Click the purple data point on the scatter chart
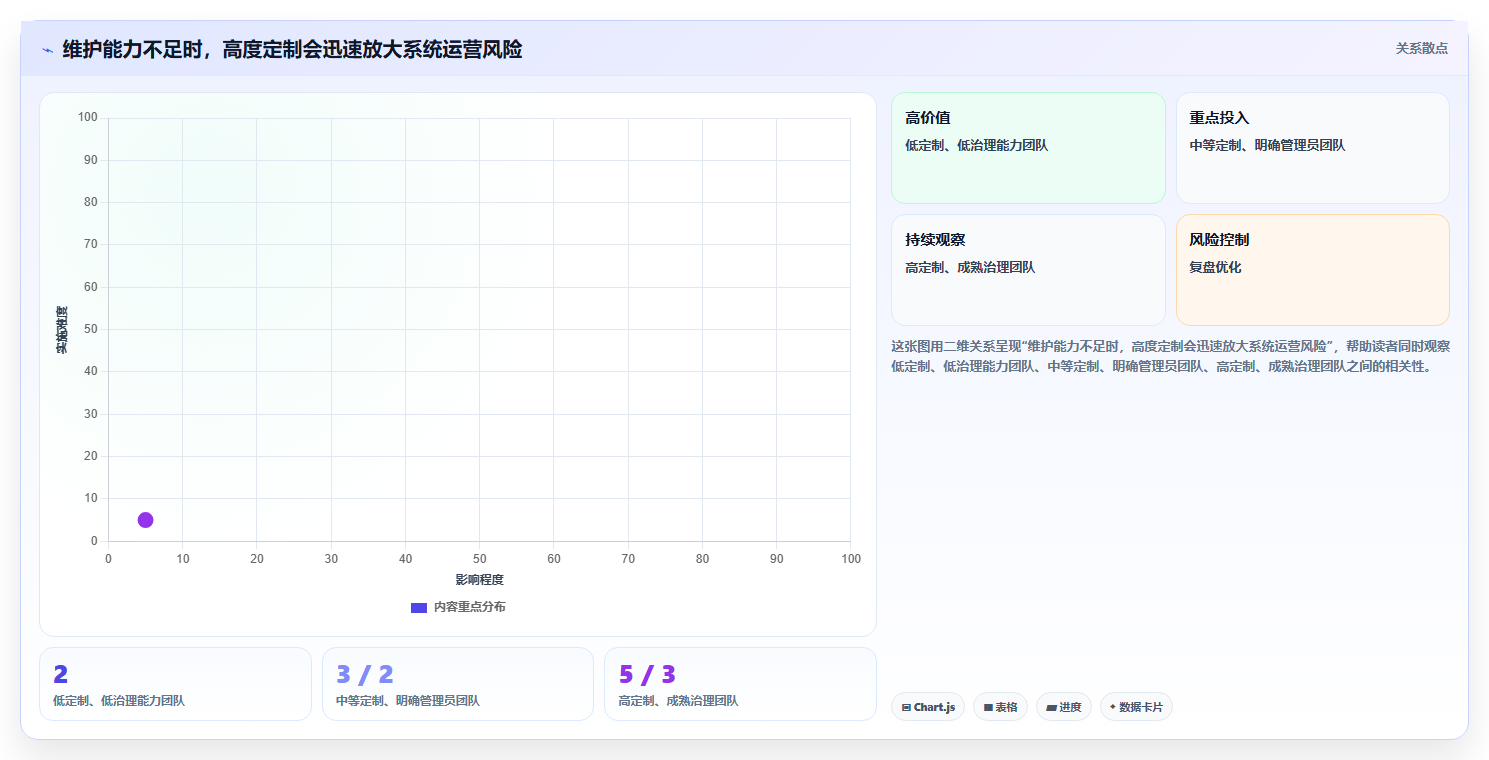This screenshot has height=760, width=1489. (x=145, y=520)
